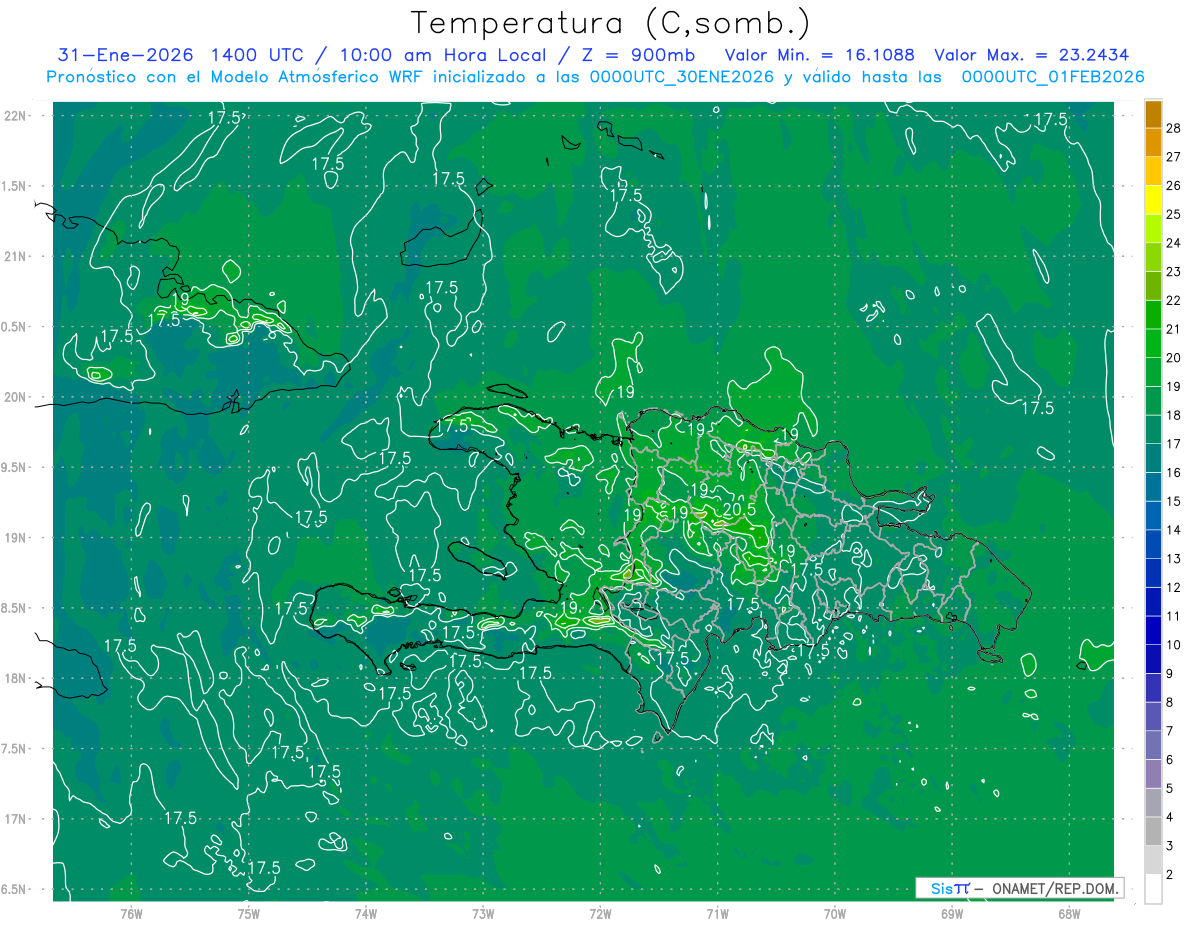The height and width of the screenshot is (927, 1200).
Task: Click the "16" label on the color scale
Action: click(x=1174, y=473)
